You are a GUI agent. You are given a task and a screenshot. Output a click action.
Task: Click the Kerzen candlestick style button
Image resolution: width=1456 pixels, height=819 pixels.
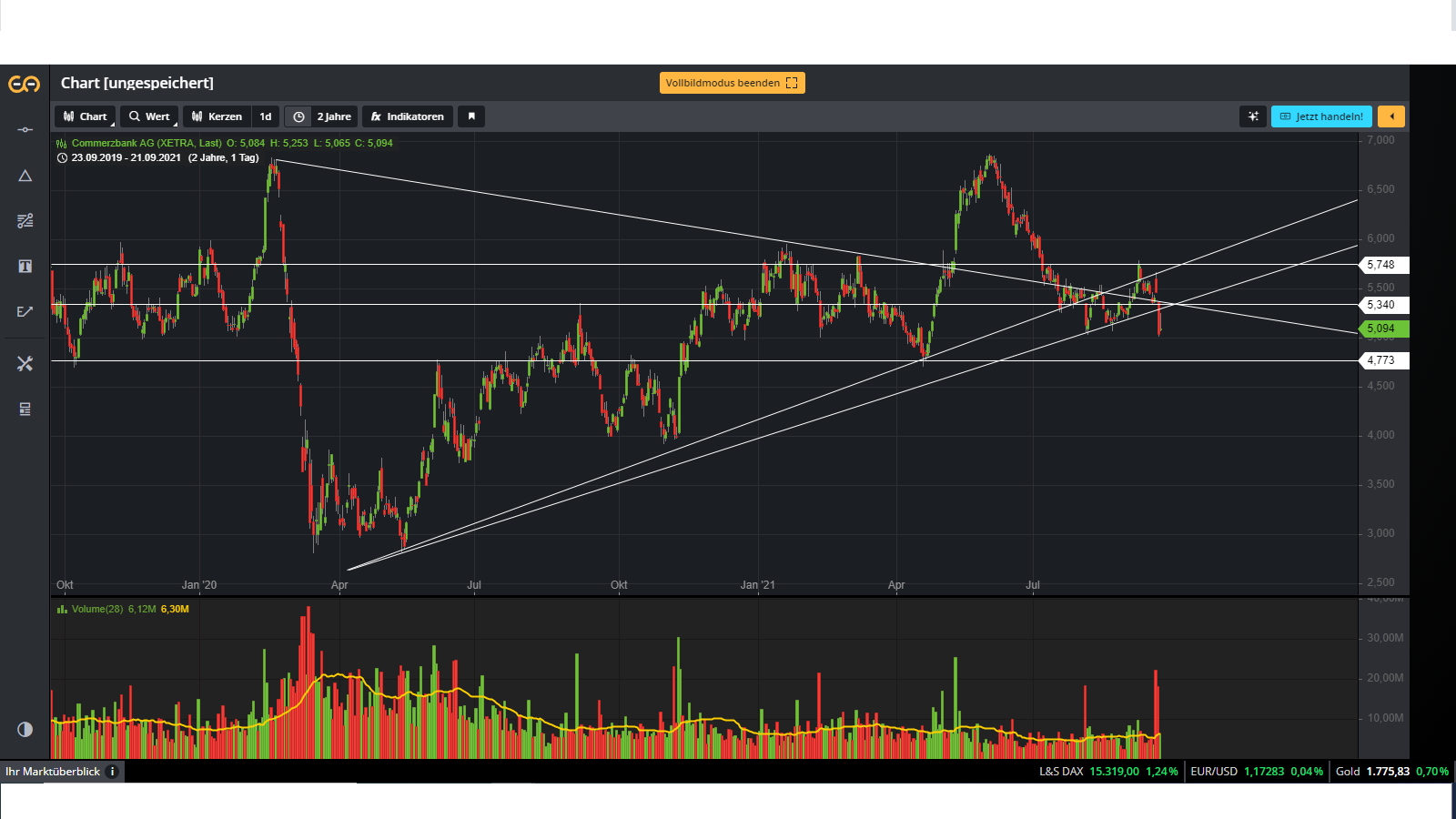pyautogui.click(x=217, y=116)
